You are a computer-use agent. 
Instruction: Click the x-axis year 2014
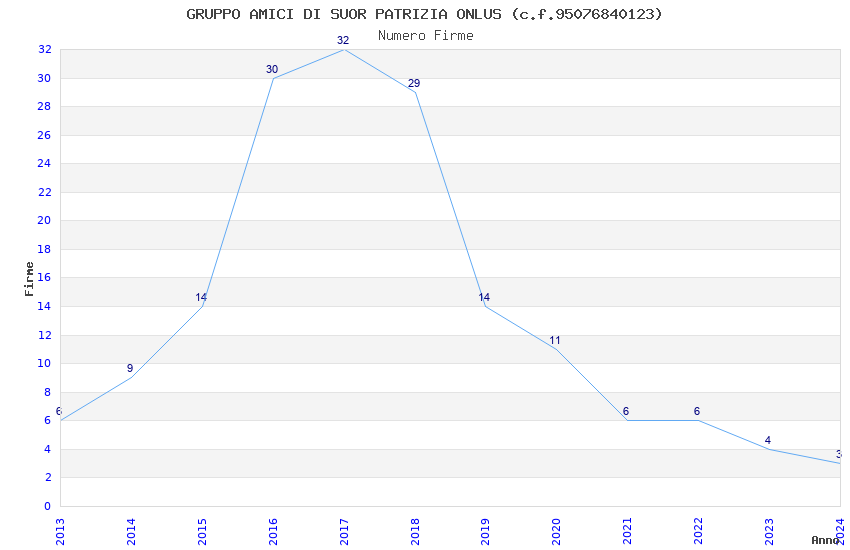131,532
